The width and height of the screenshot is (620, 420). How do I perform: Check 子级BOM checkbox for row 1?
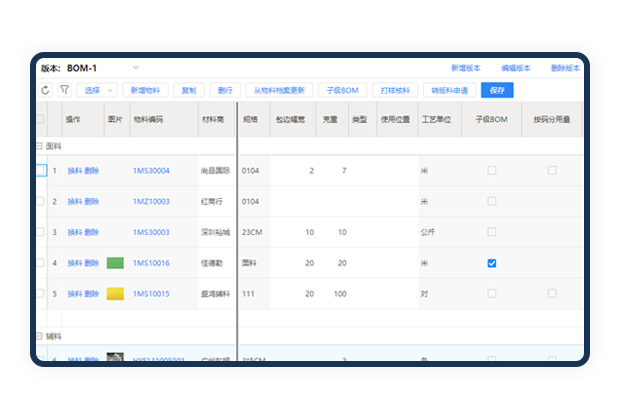(x=491, y=171)
